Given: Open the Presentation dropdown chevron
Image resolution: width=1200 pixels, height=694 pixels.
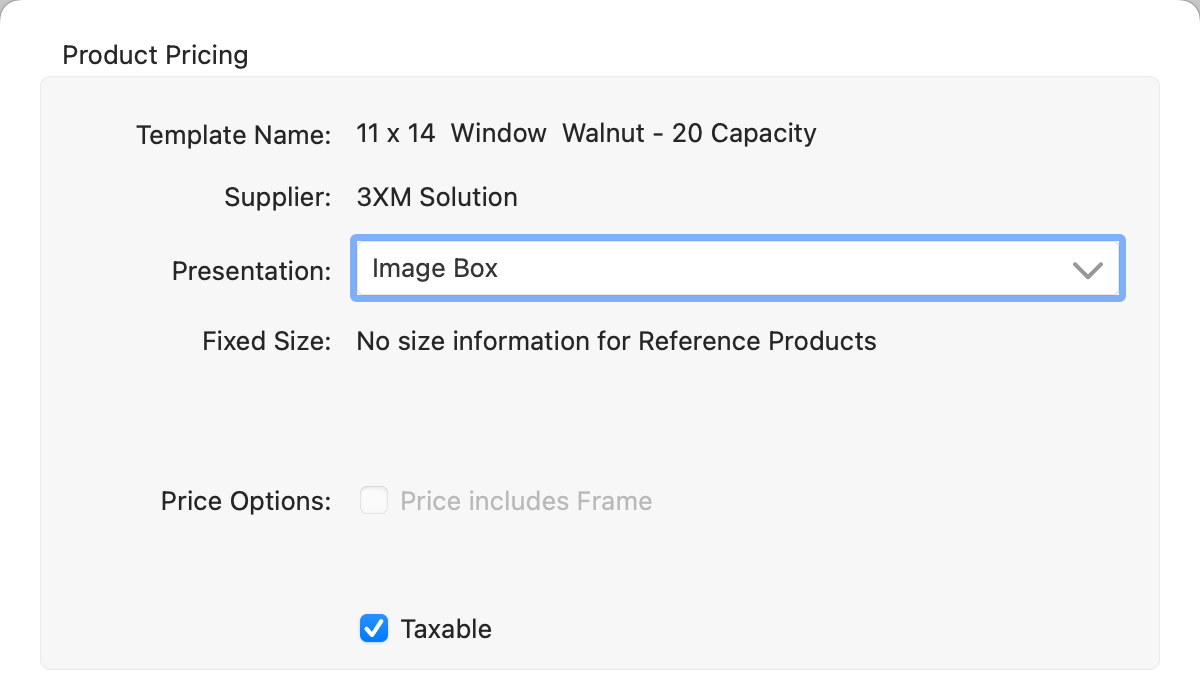Looking at the screenshot, I should tap(1086, 269).
